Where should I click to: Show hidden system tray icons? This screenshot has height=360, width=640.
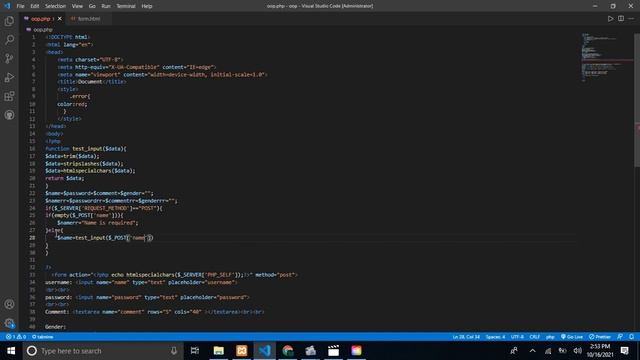(532, 351)
